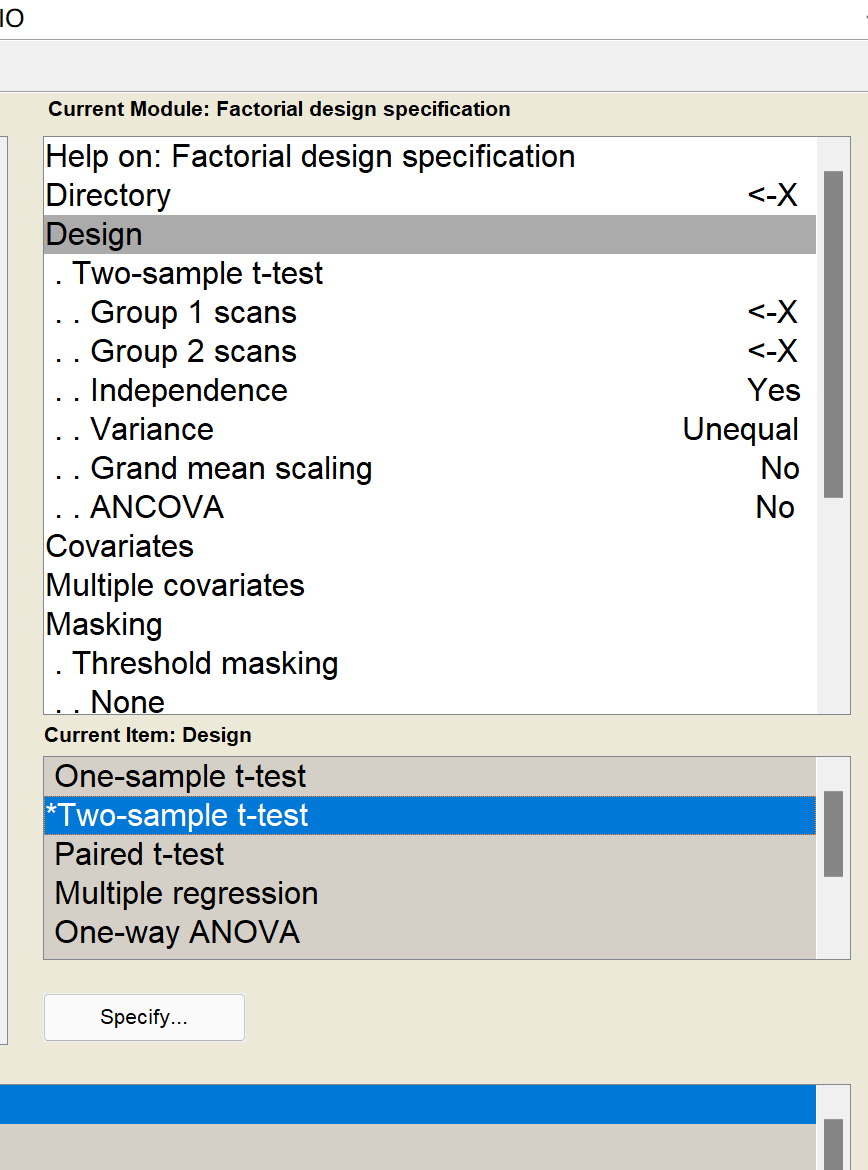Select Group 2 scans entry
The height and width of the screenshot is (1170, 868).
tap(193, 352)
